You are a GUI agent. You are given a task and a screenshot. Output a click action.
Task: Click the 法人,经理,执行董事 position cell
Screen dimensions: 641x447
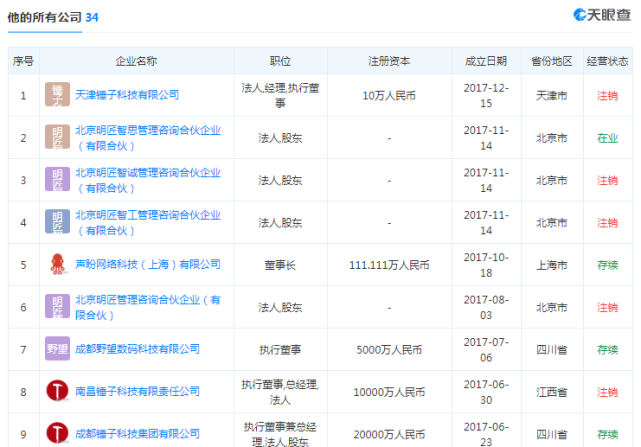point(280,95)
